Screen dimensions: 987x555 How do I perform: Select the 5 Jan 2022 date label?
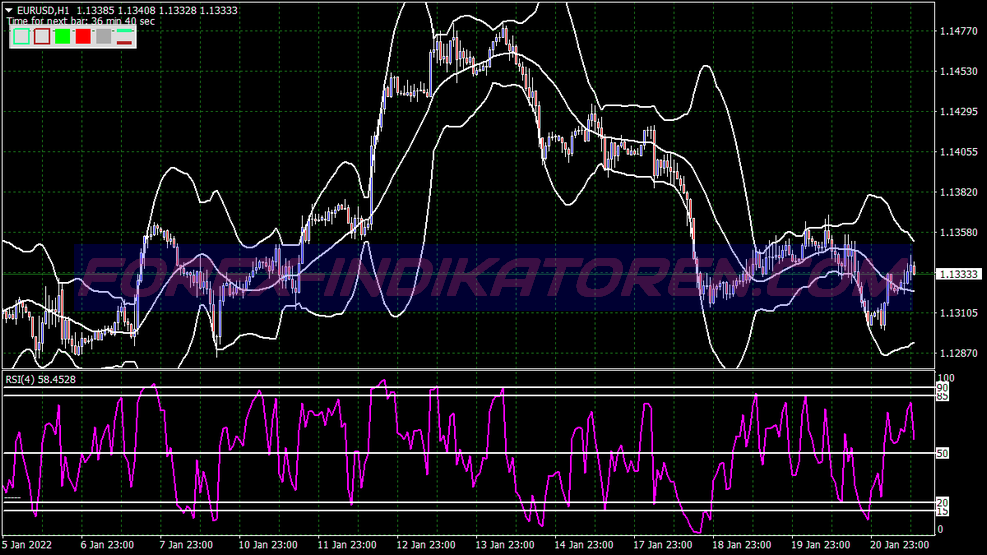27,545
